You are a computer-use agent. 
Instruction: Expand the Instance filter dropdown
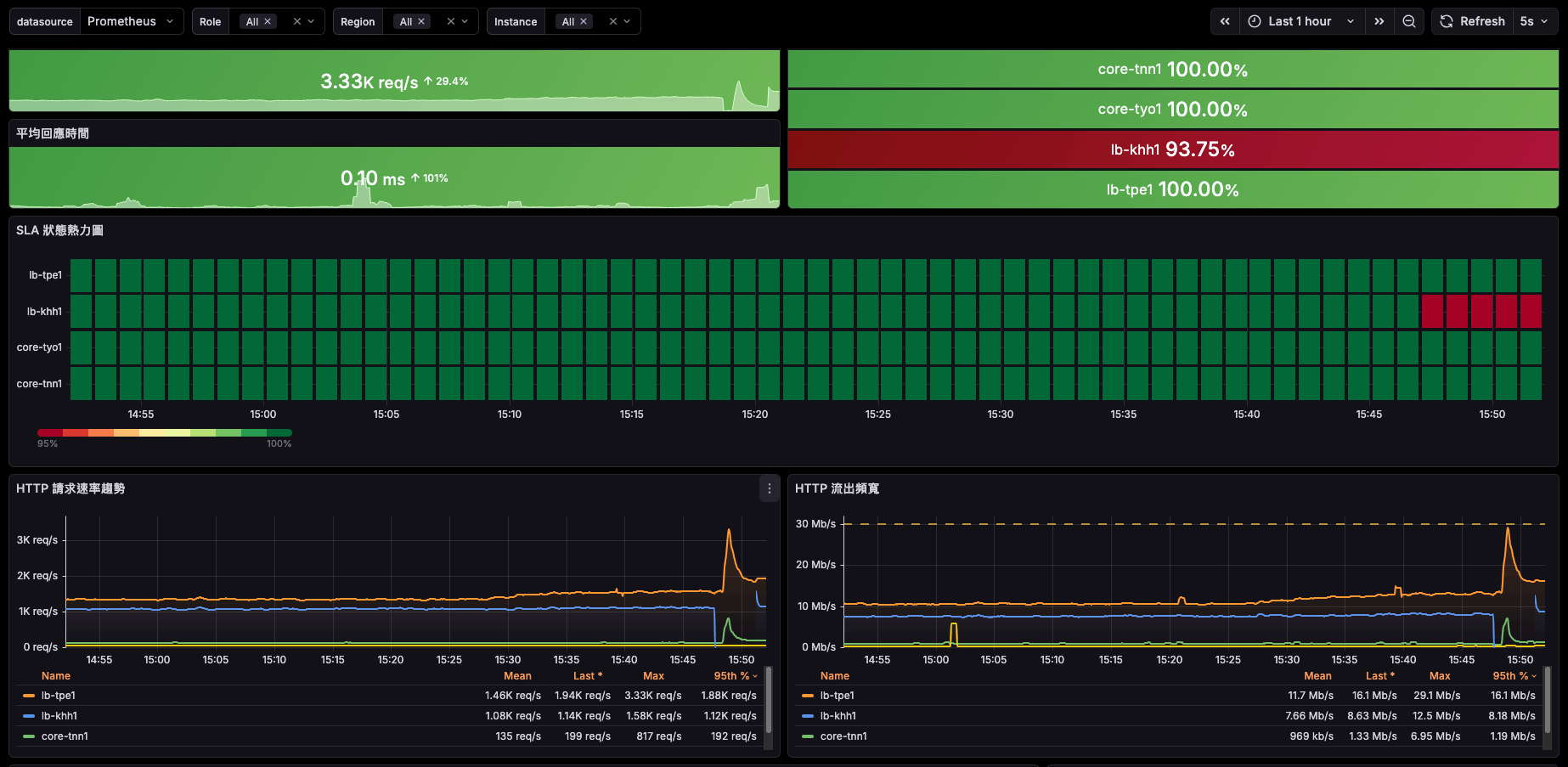pos(628,21)
